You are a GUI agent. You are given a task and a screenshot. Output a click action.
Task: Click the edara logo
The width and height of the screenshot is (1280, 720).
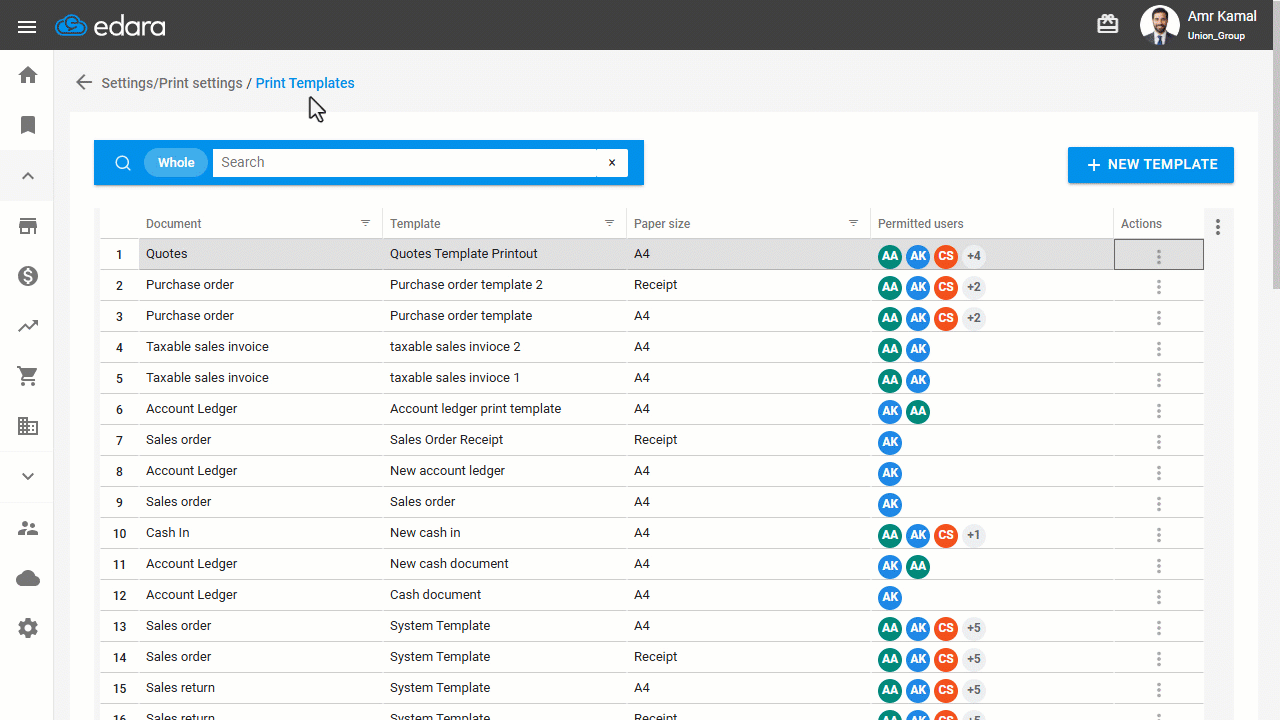point(110,26)
